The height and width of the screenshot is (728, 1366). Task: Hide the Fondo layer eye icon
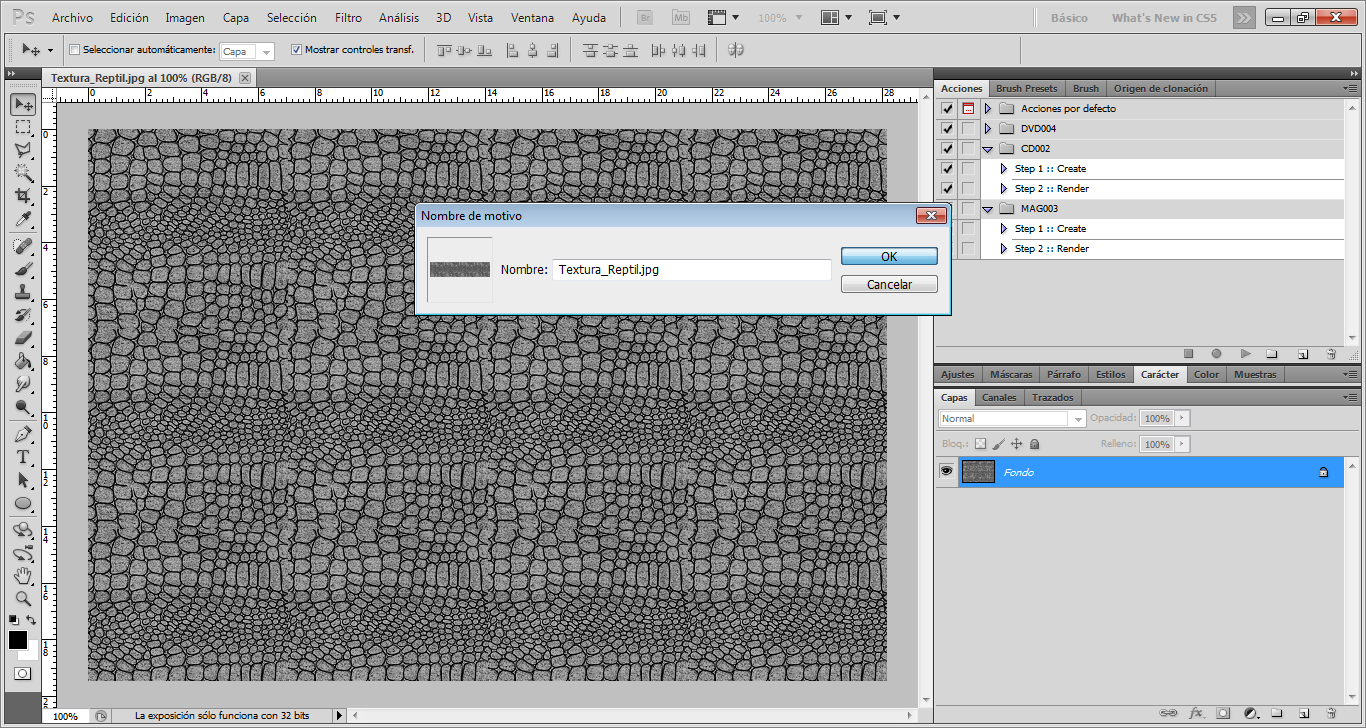point(946,472)
